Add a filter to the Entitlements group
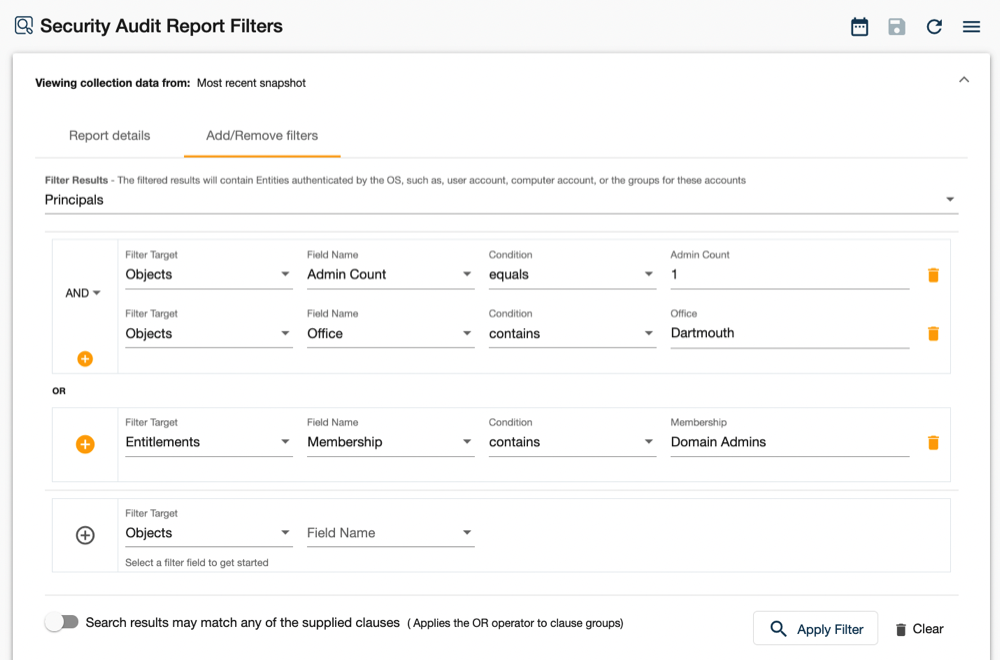Screen dimensions: 1000x660 (85, 444)
